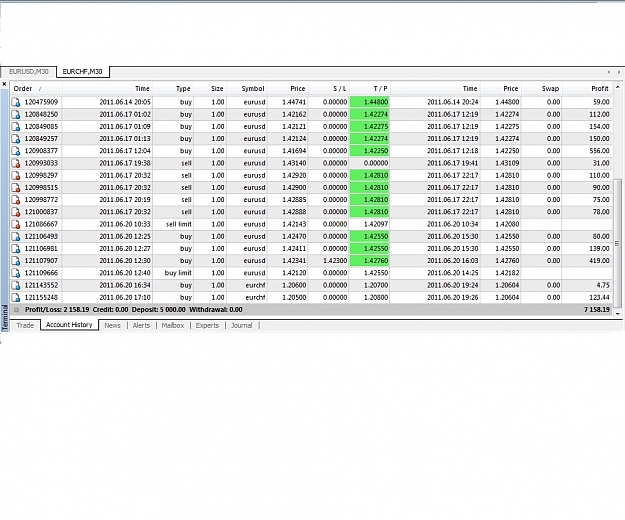Select the green T/P cell 1.42760
The width and height of the screenshot is (625, 520).
coord(369,261)
